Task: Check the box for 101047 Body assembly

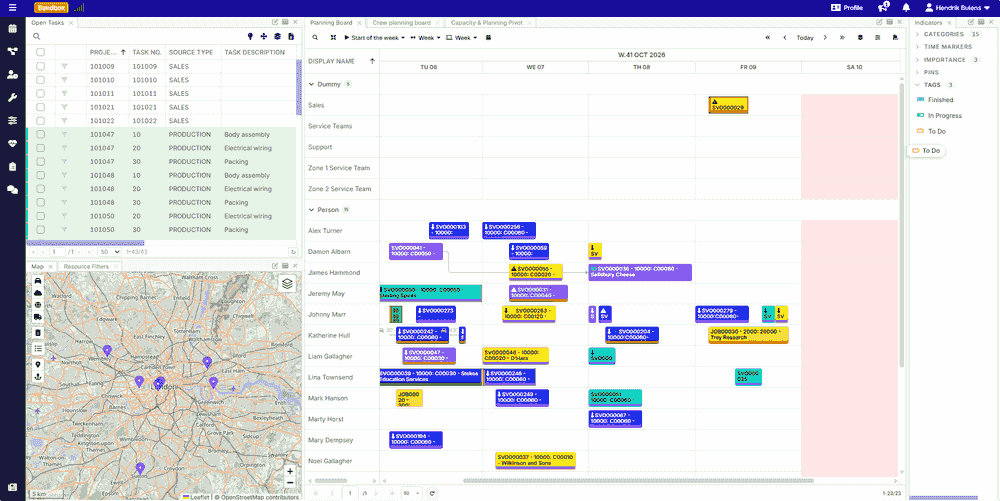Action: tap(41, 134)
